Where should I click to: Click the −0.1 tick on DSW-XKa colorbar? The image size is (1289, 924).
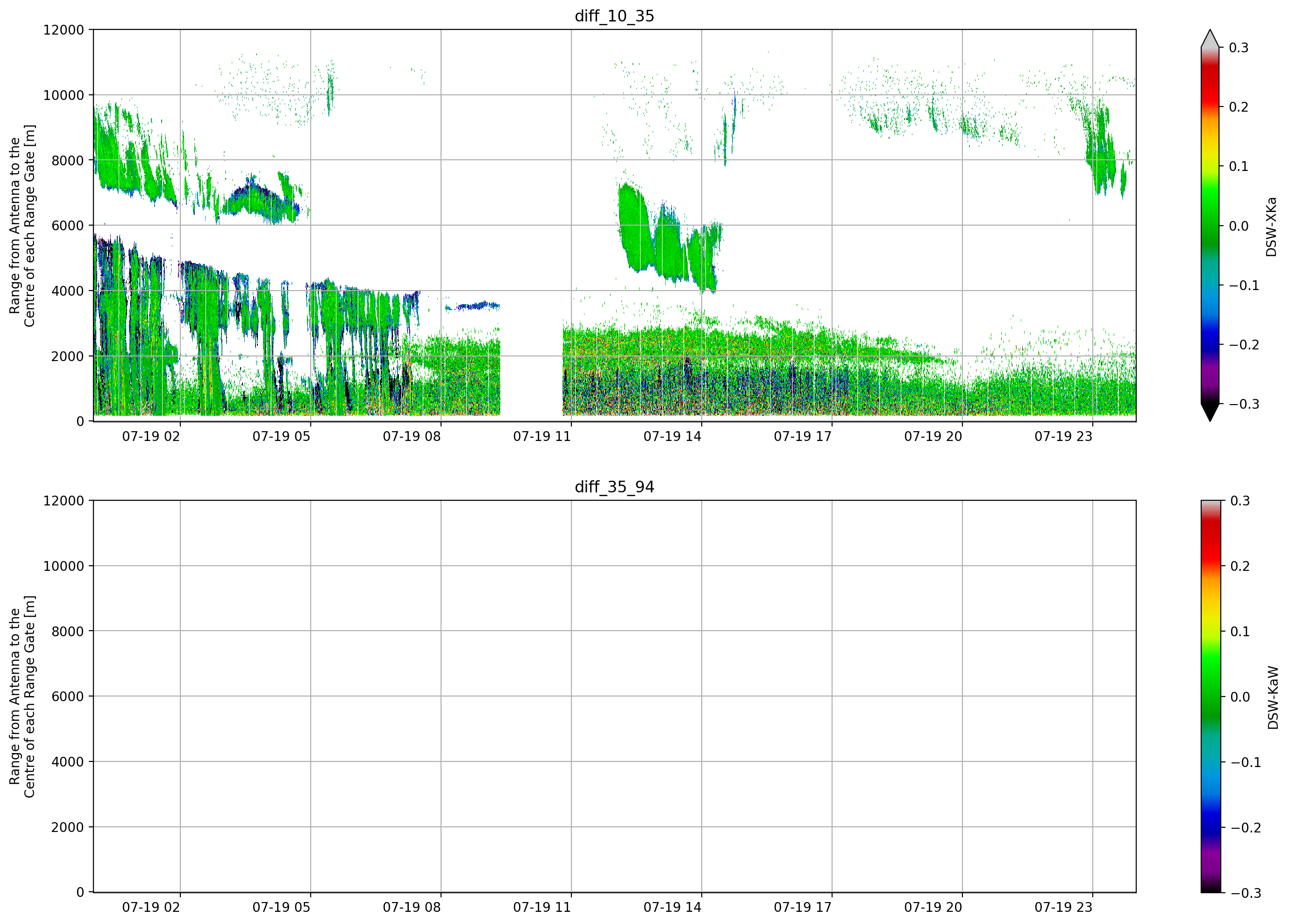click(1244, 285)
